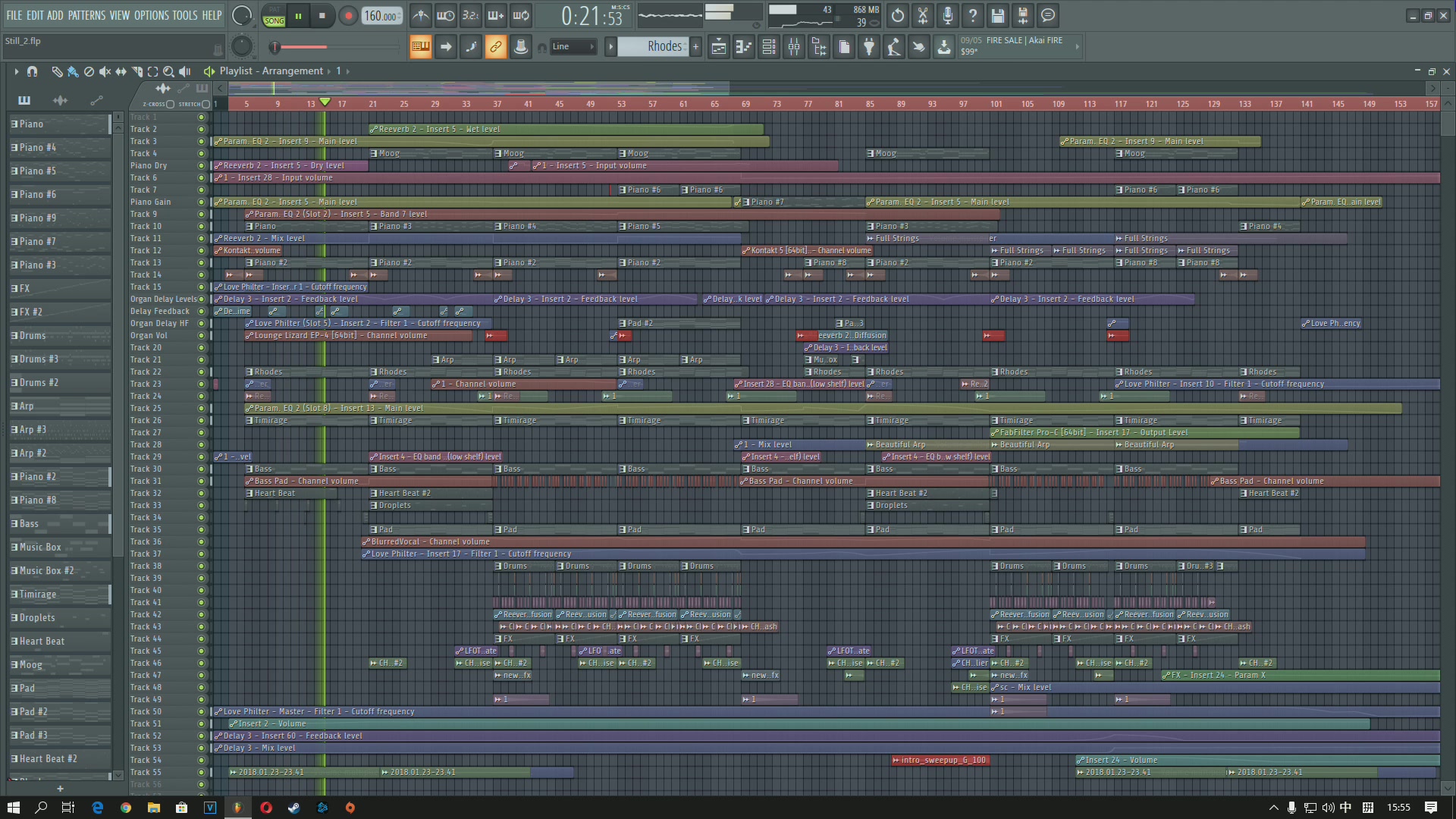Open the Undo history button

[897, 15]
